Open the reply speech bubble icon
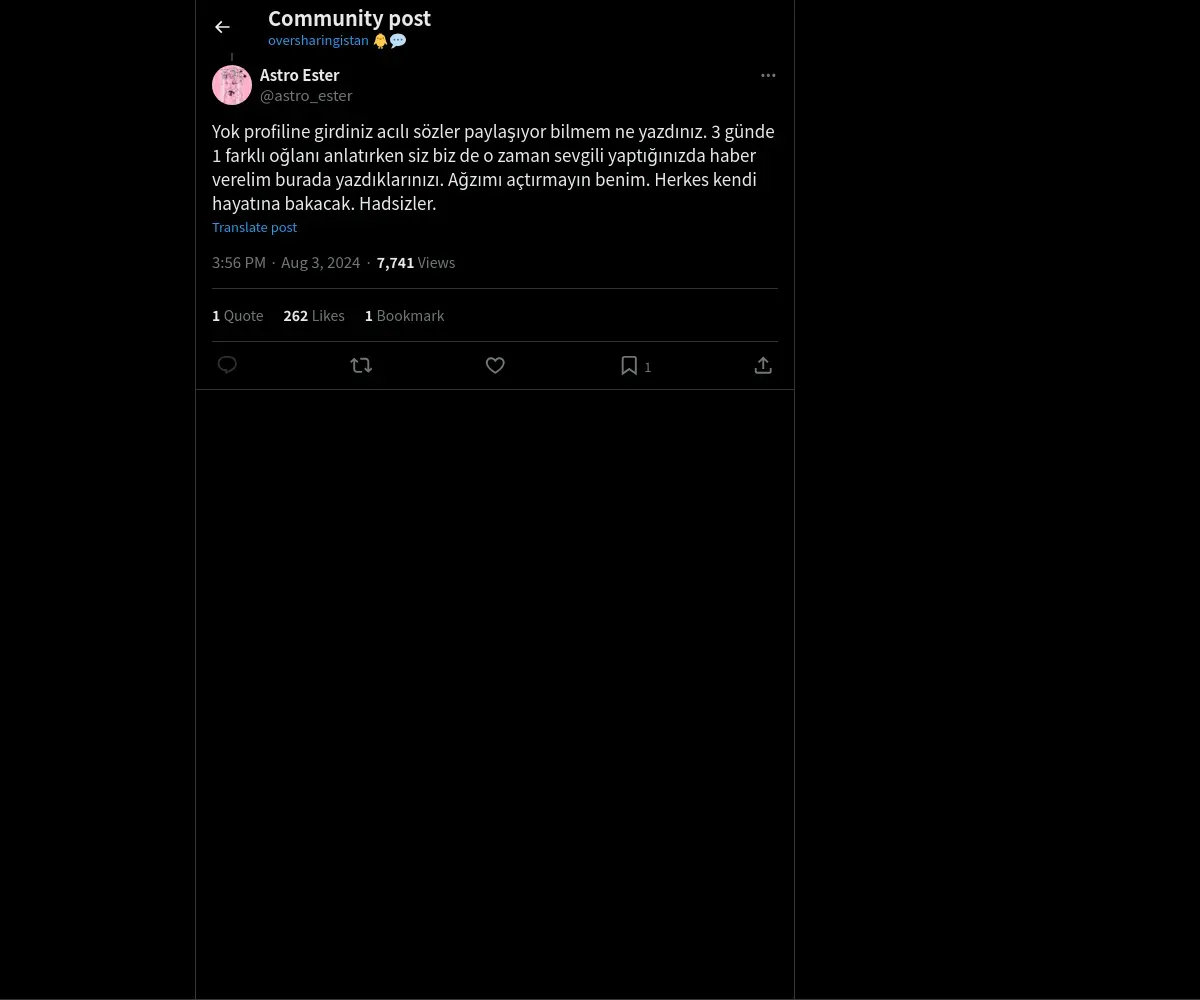This screenshot has height=1000, width=1200. (x=227, y=365)
